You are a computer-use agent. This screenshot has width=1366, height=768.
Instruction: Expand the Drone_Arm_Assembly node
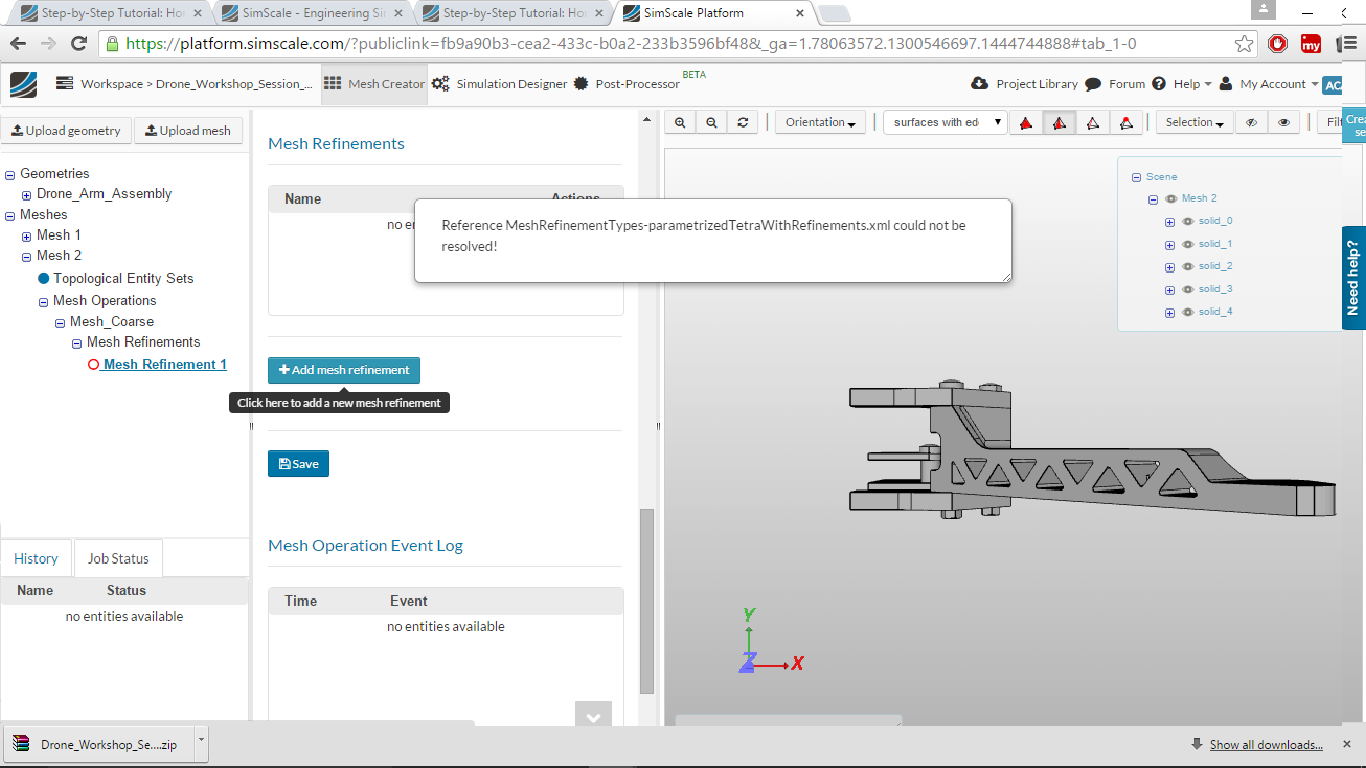pyautogui.click(x=27, y=194)
